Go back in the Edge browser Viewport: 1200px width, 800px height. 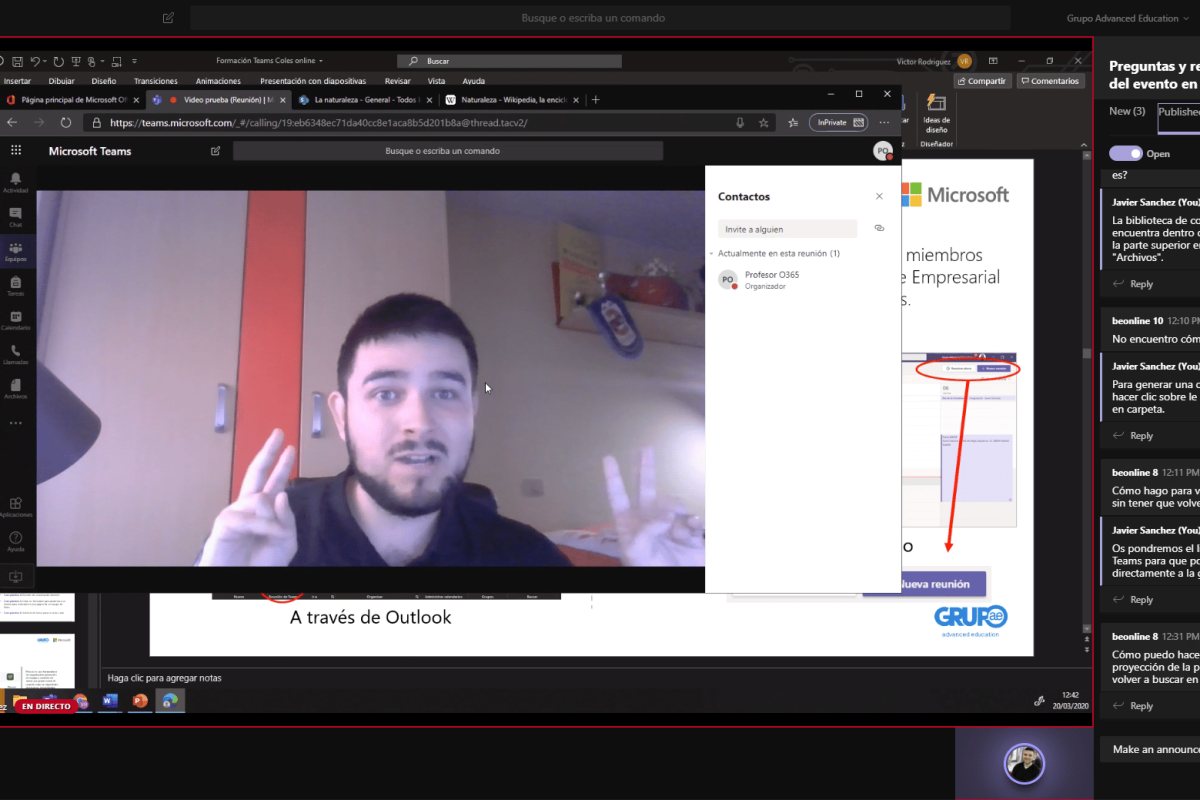[x=12, y=122]
